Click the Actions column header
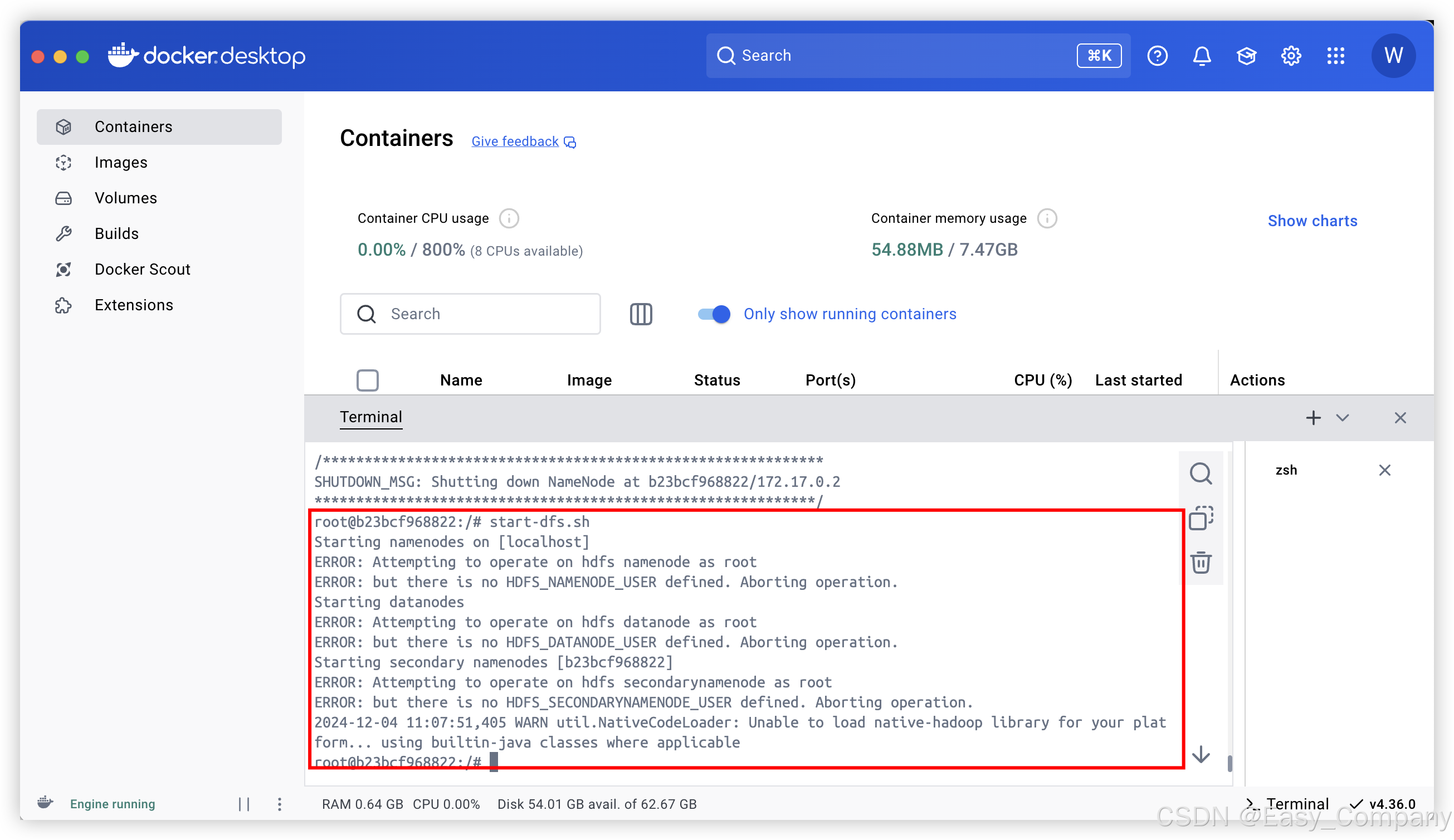Screen dimensions: 1454x840 pyautogui.click(x=1257, y=380)
